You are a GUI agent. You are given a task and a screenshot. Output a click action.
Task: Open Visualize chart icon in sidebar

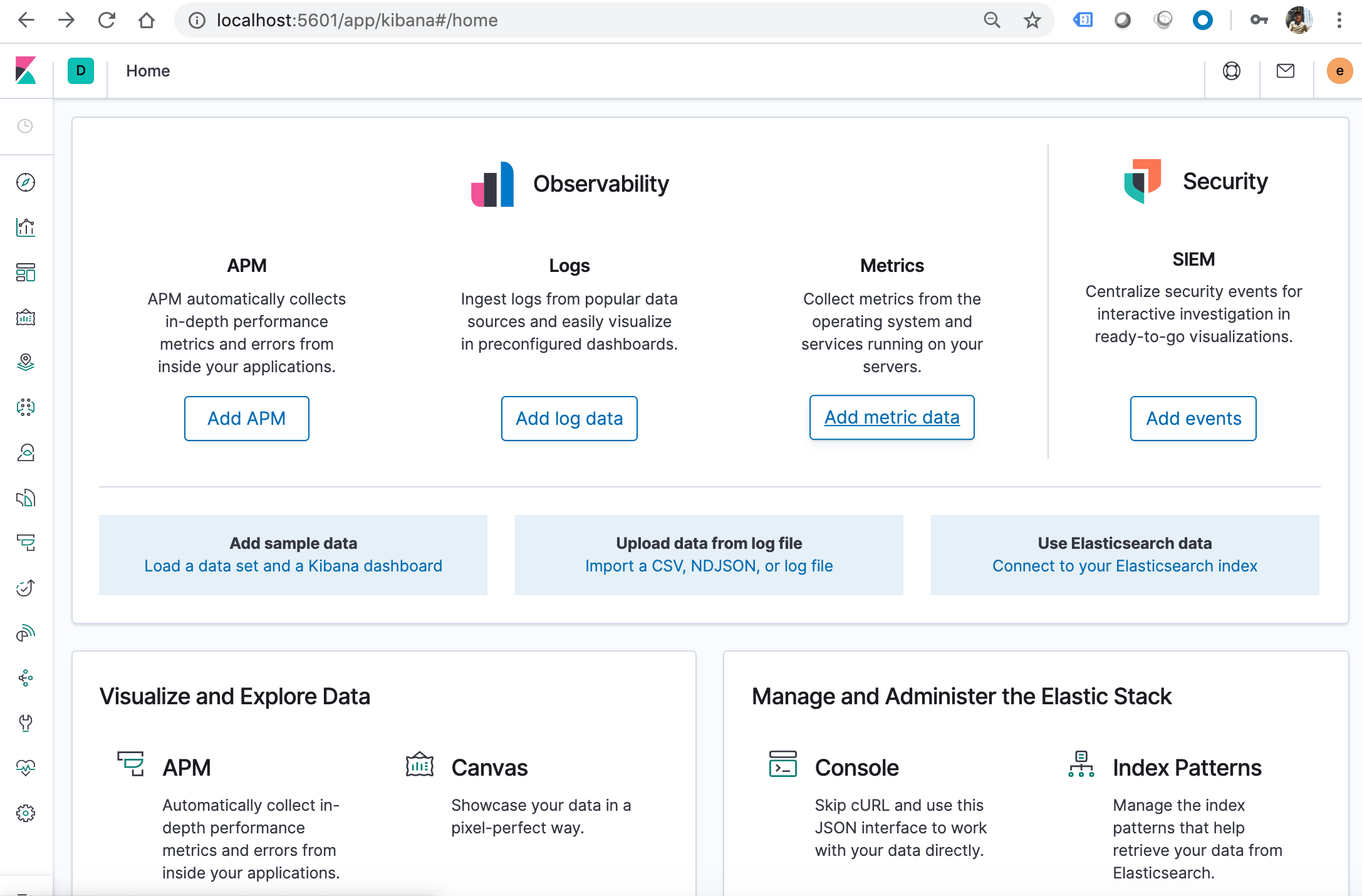click(x=26, y=227)
